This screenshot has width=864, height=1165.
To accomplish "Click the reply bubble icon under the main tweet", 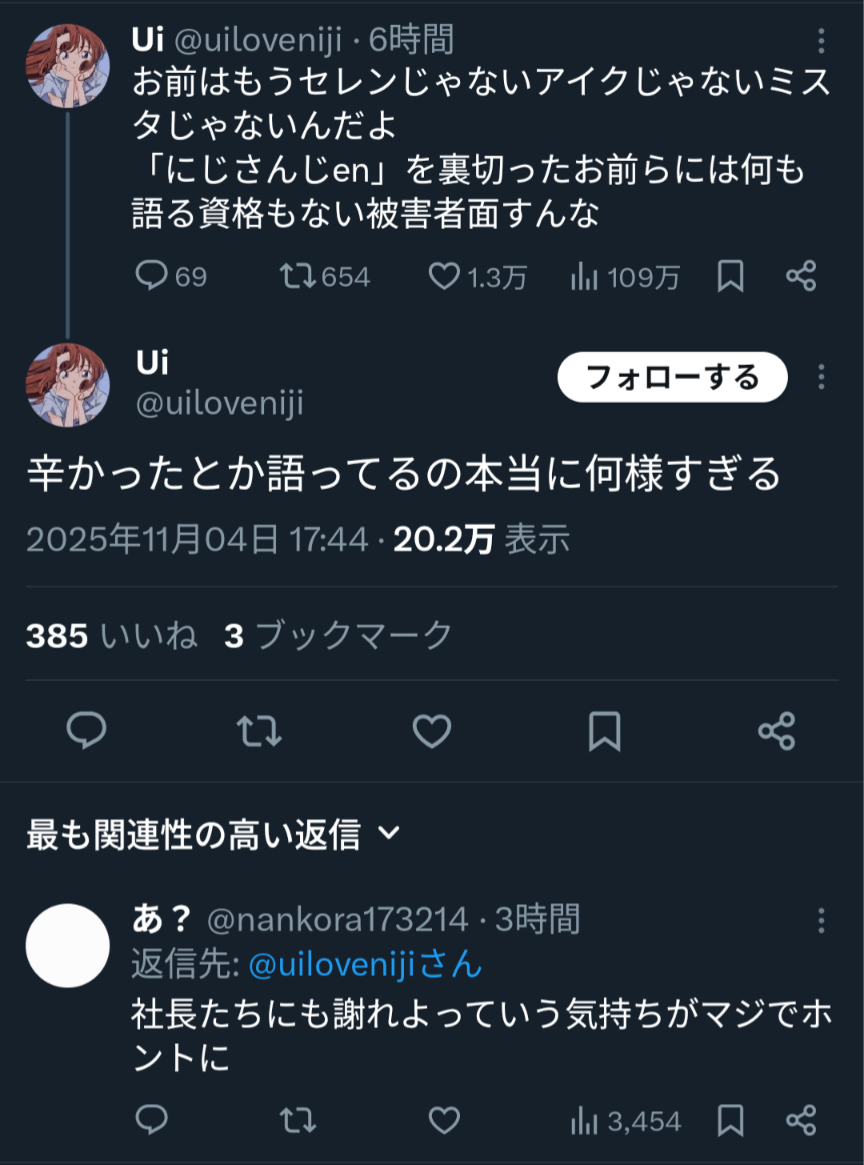I will (x=88, y=732).
